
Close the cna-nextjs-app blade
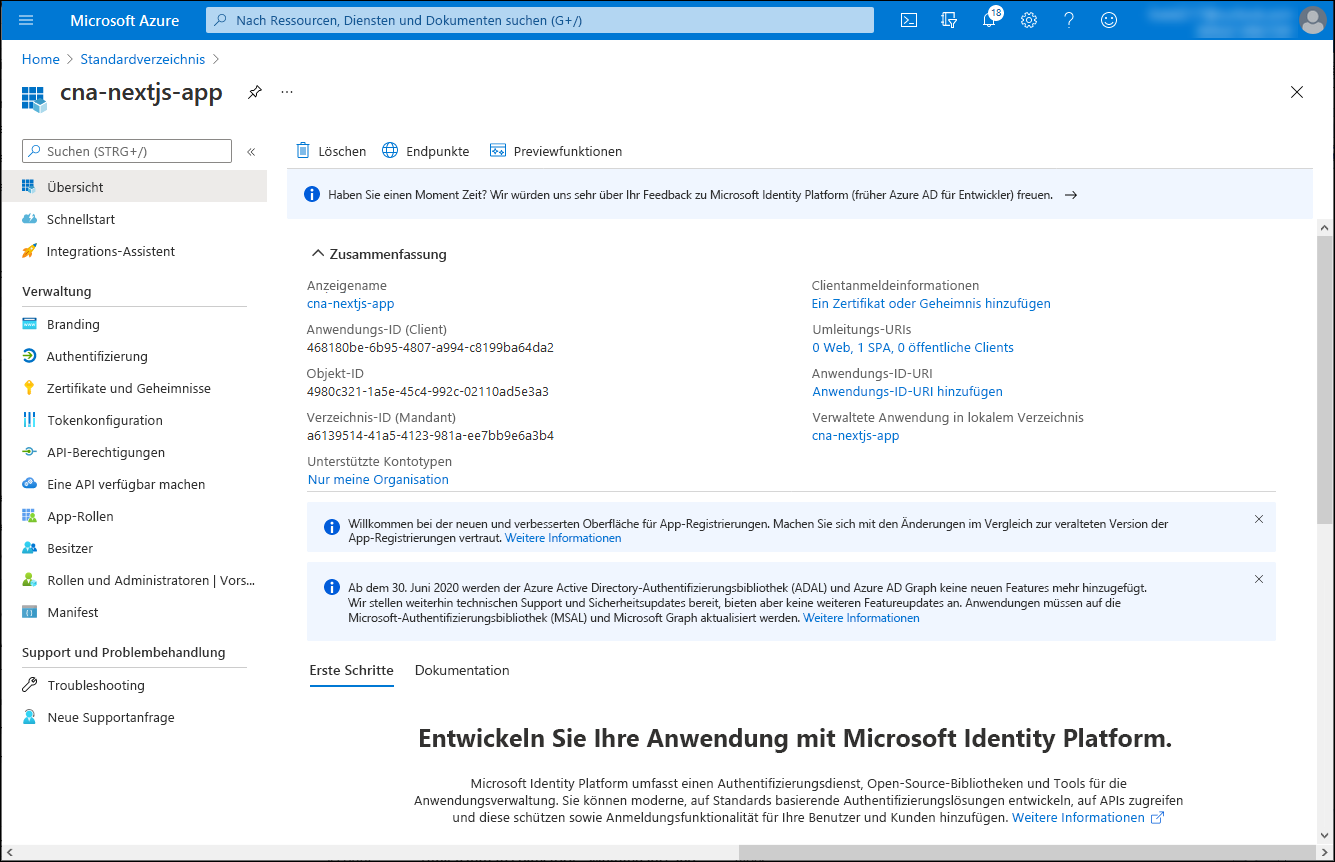(1297, 92)
